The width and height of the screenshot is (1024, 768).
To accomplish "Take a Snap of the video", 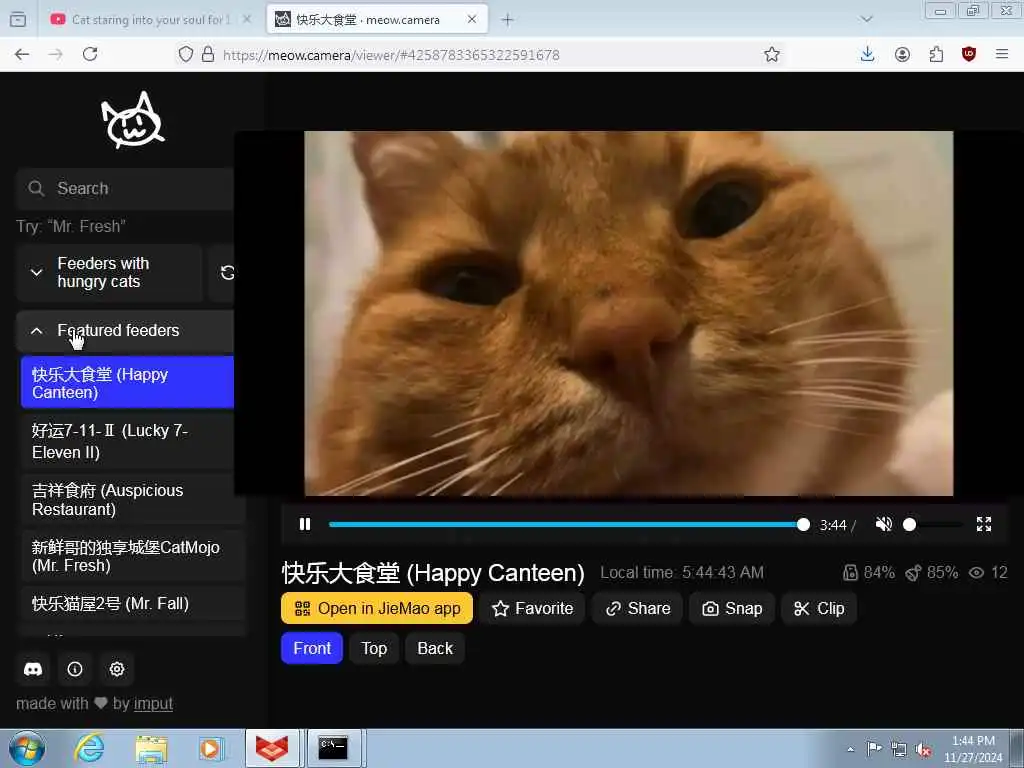I will 732,609.
